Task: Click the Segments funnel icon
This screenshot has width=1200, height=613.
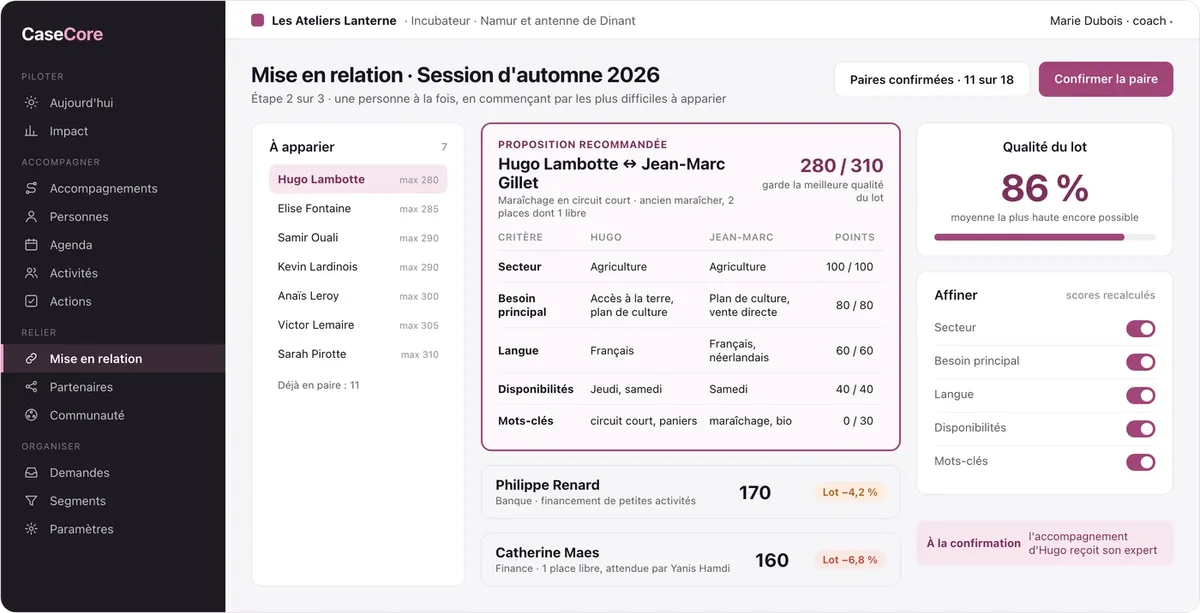Action: click(31, 501)
